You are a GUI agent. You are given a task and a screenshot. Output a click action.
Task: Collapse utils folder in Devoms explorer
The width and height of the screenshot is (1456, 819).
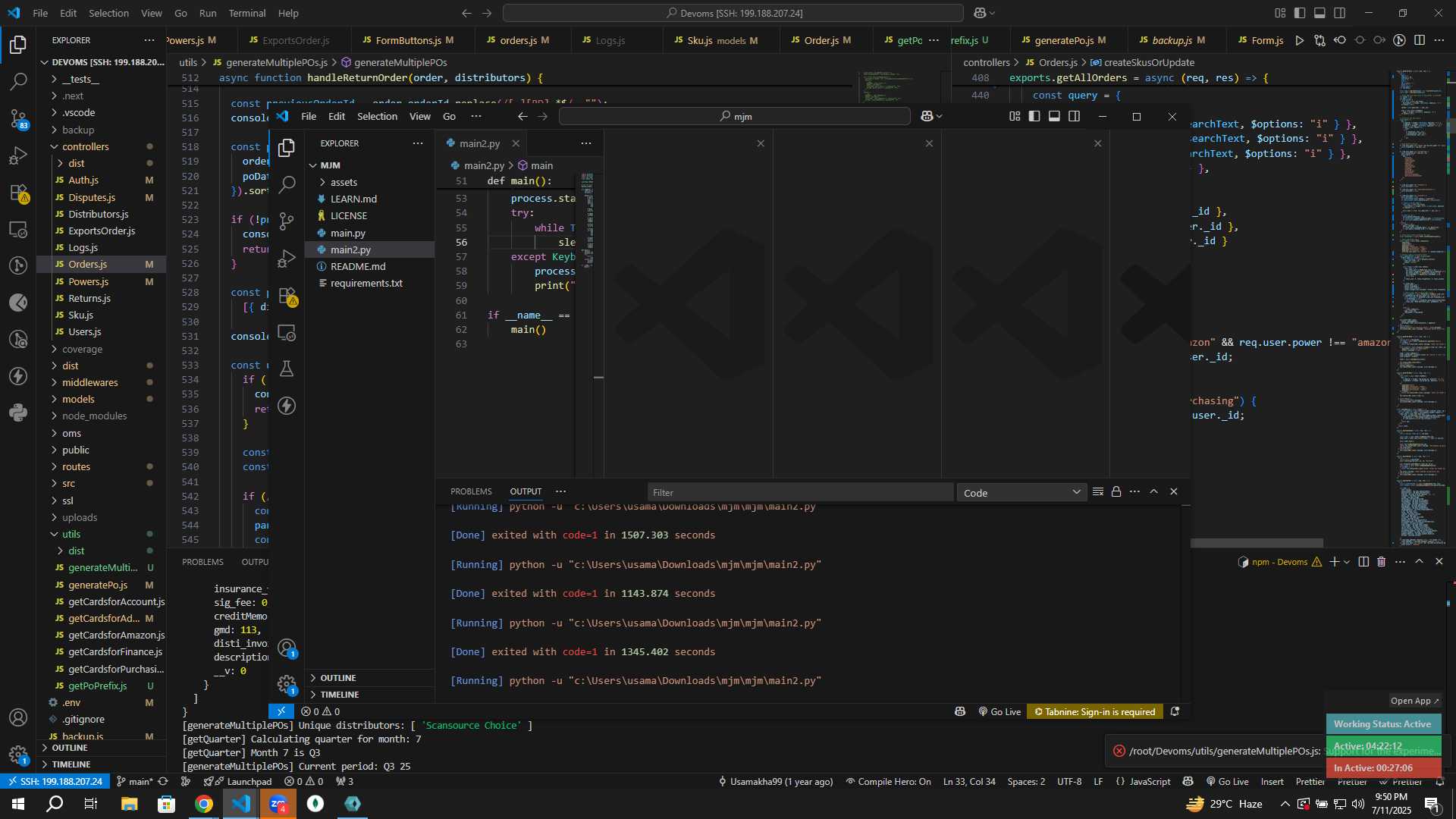102,534
